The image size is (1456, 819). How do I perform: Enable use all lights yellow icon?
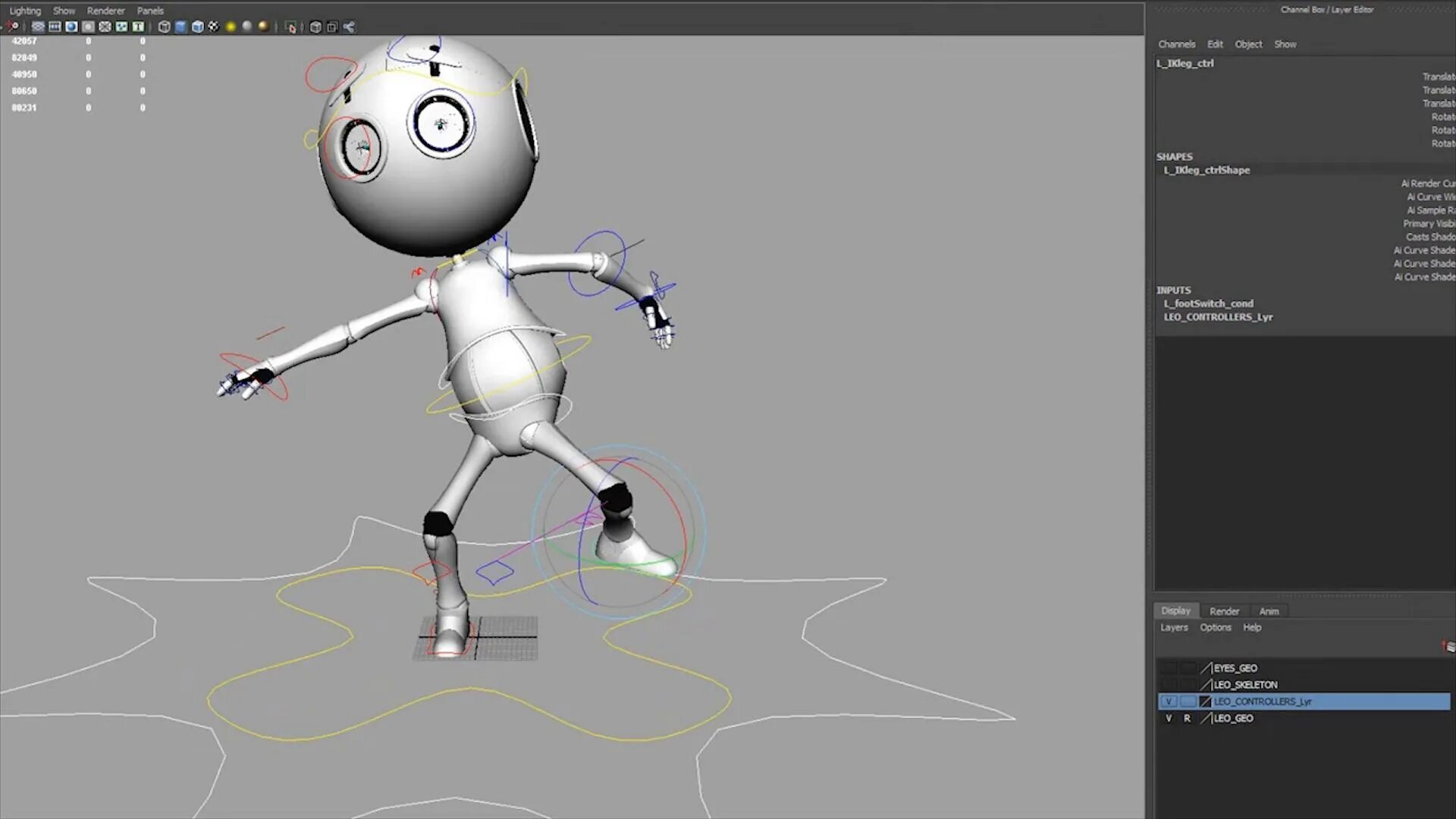pos(231,27)
